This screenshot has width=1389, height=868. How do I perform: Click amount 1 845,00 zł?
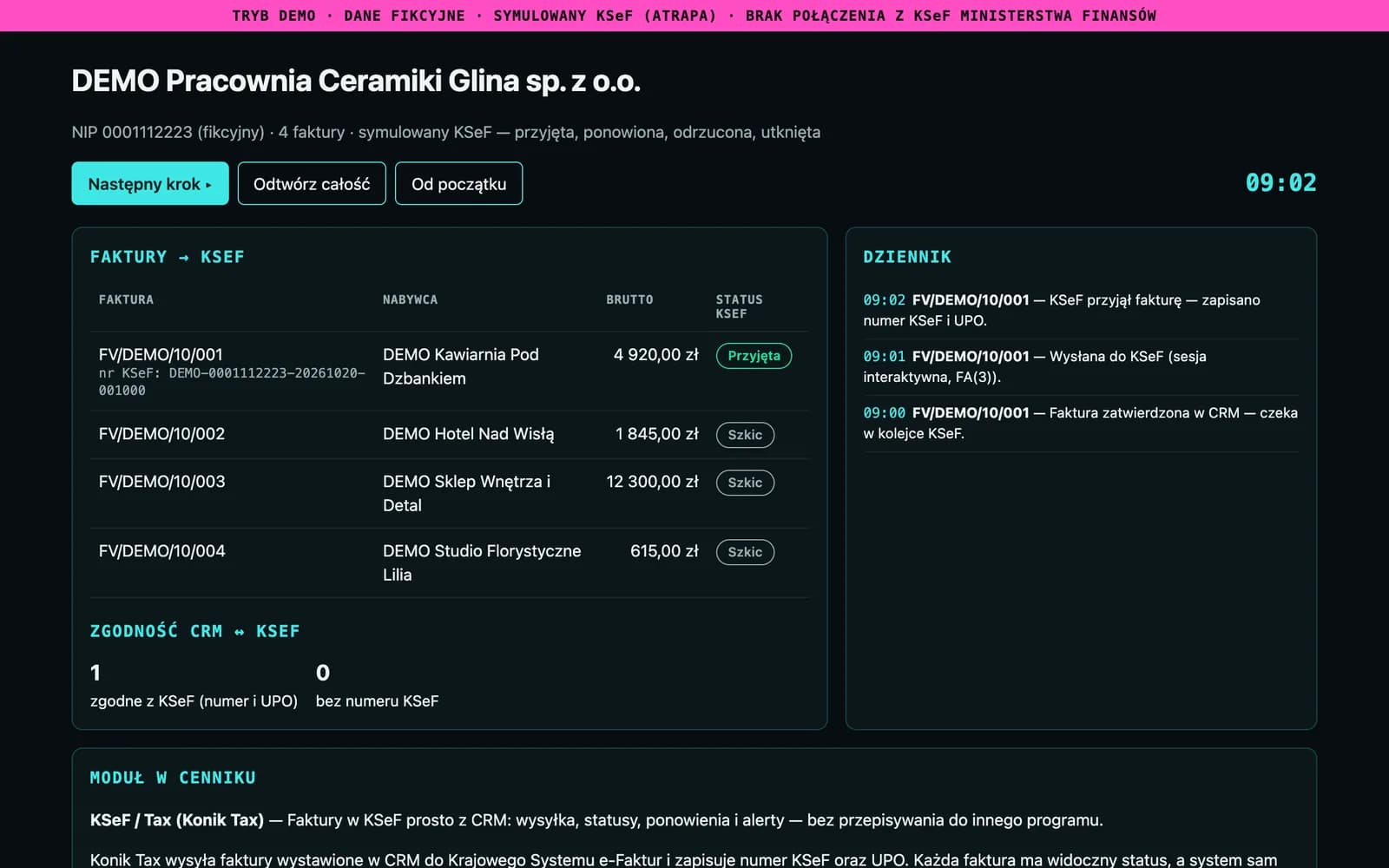[x=656, y=433]
